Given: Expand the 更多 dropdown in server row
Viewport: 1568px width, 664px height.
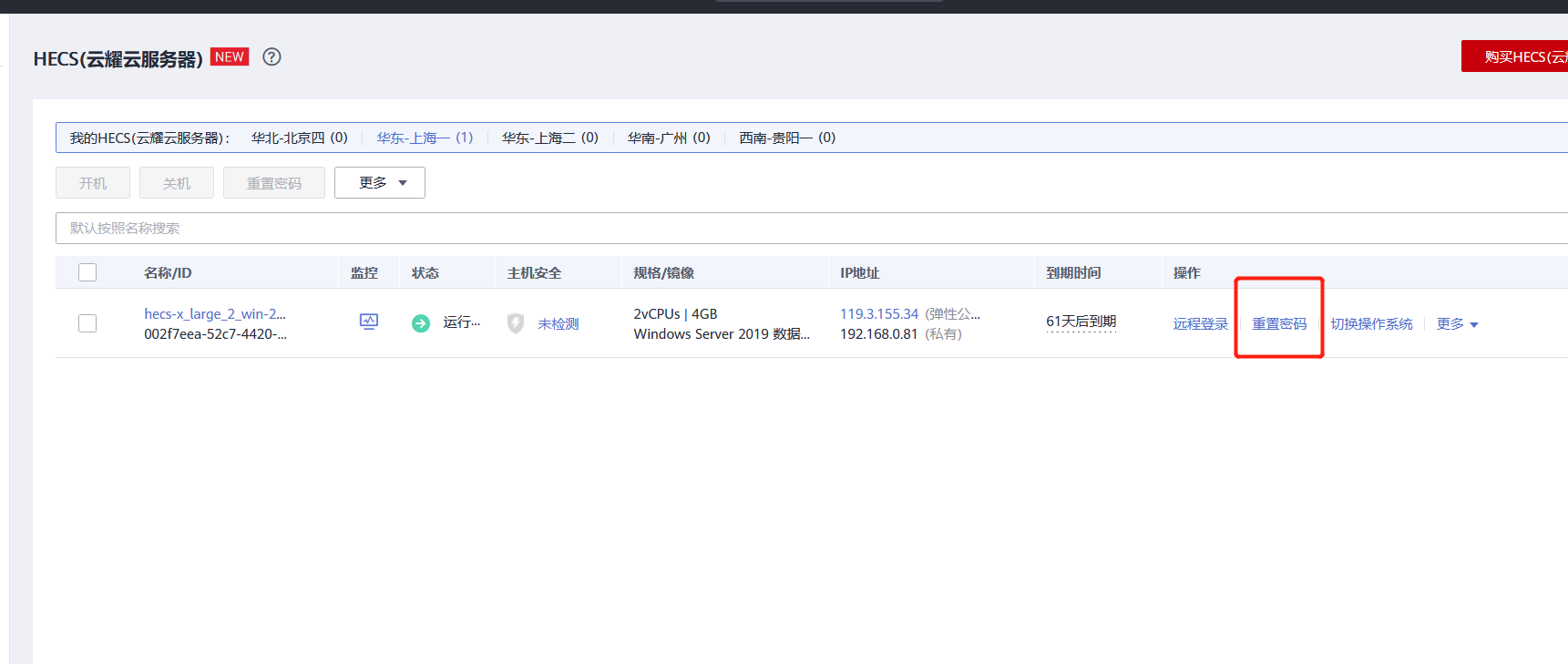Looking at the screenshot, I should pyautogui.click(x=1457, y=324).
